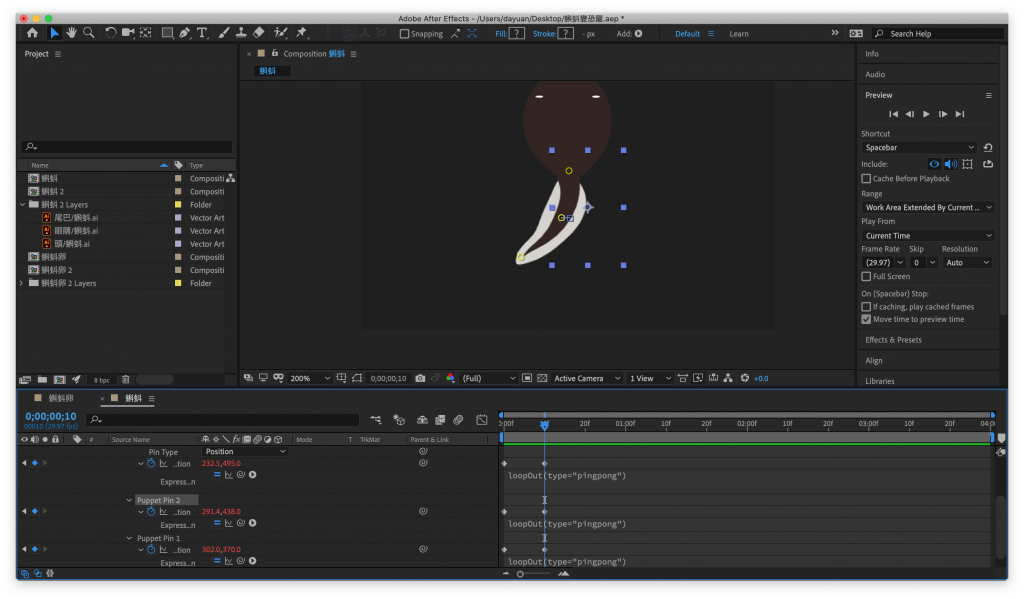Toggle video inclusion eye in Preview panel

[x=935, y=164]
